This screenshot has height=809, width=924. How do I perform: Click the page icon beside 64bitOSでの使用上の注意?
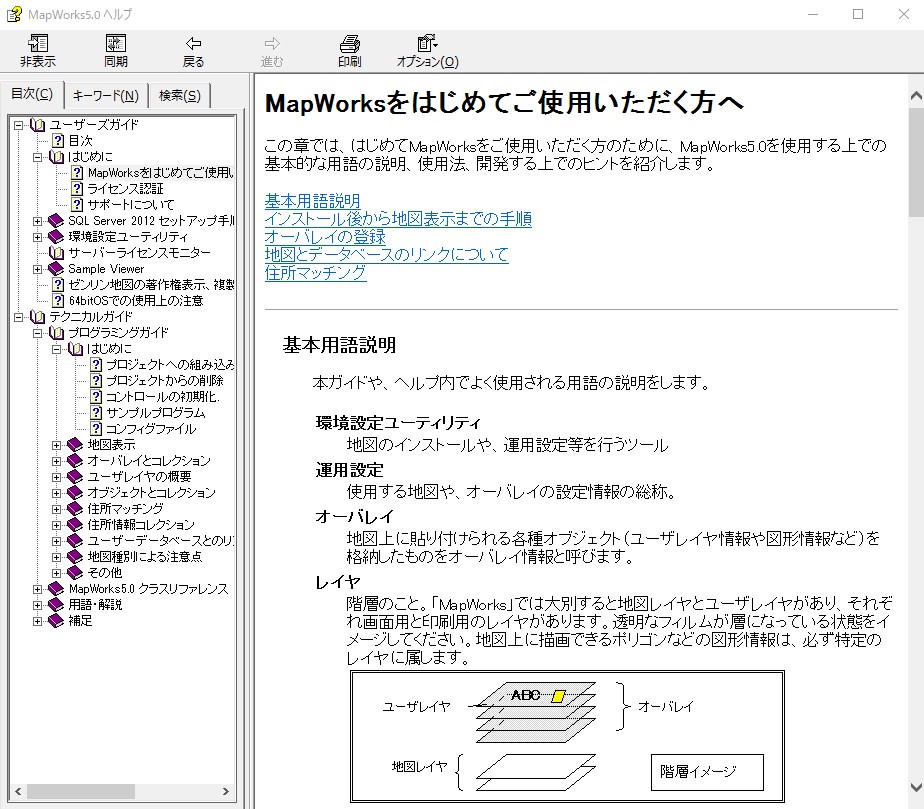click(58, 301)
